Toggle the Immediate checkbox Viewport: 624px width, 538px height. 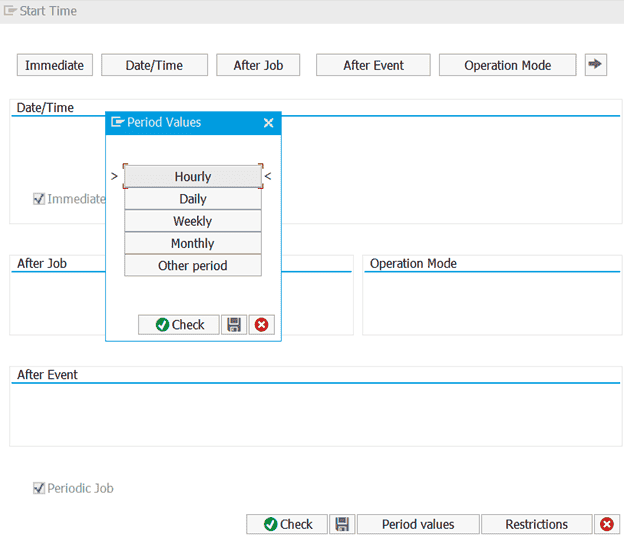pyautogui.click(x=39, y=199)
